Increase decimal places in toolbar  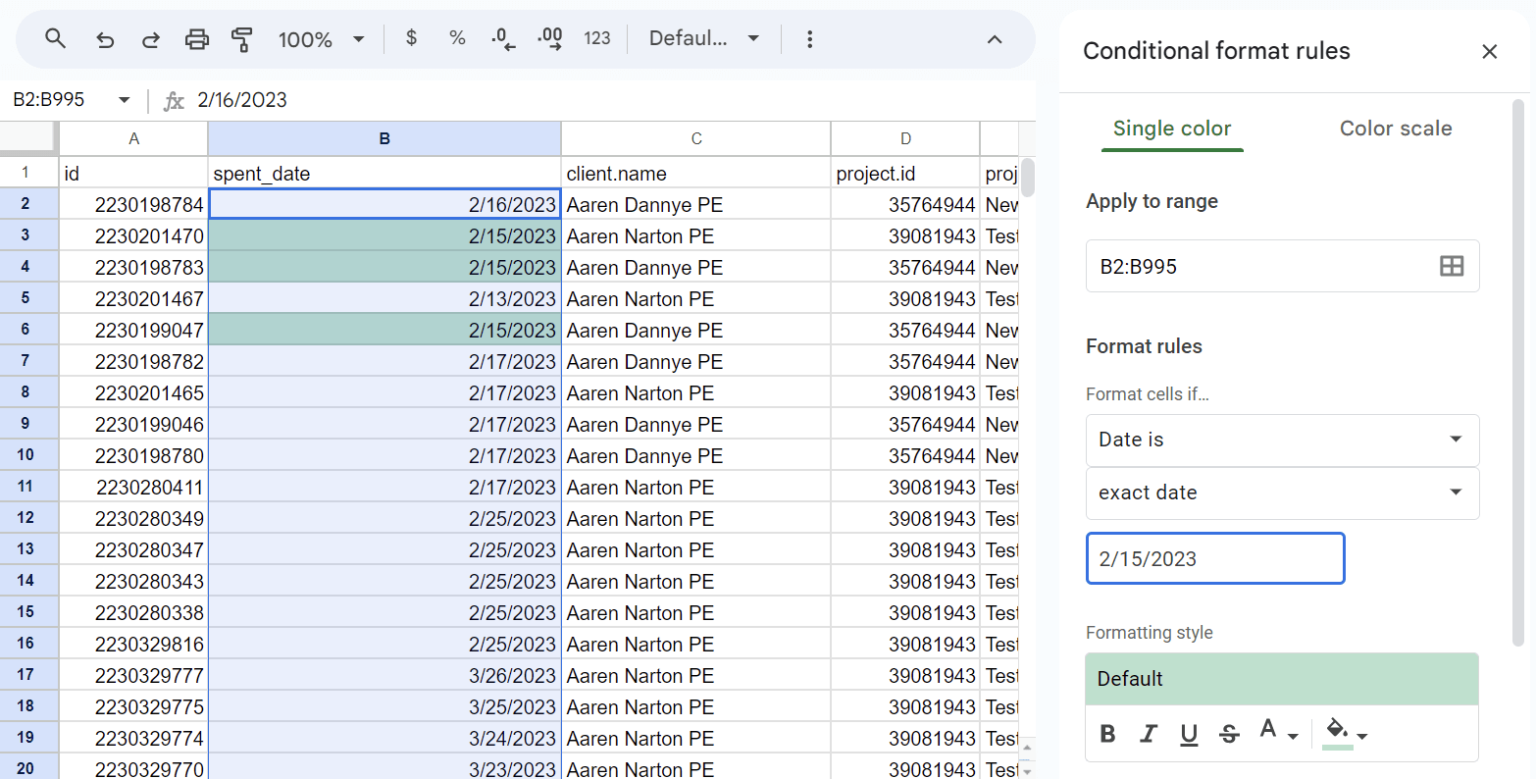click(549, 38)
